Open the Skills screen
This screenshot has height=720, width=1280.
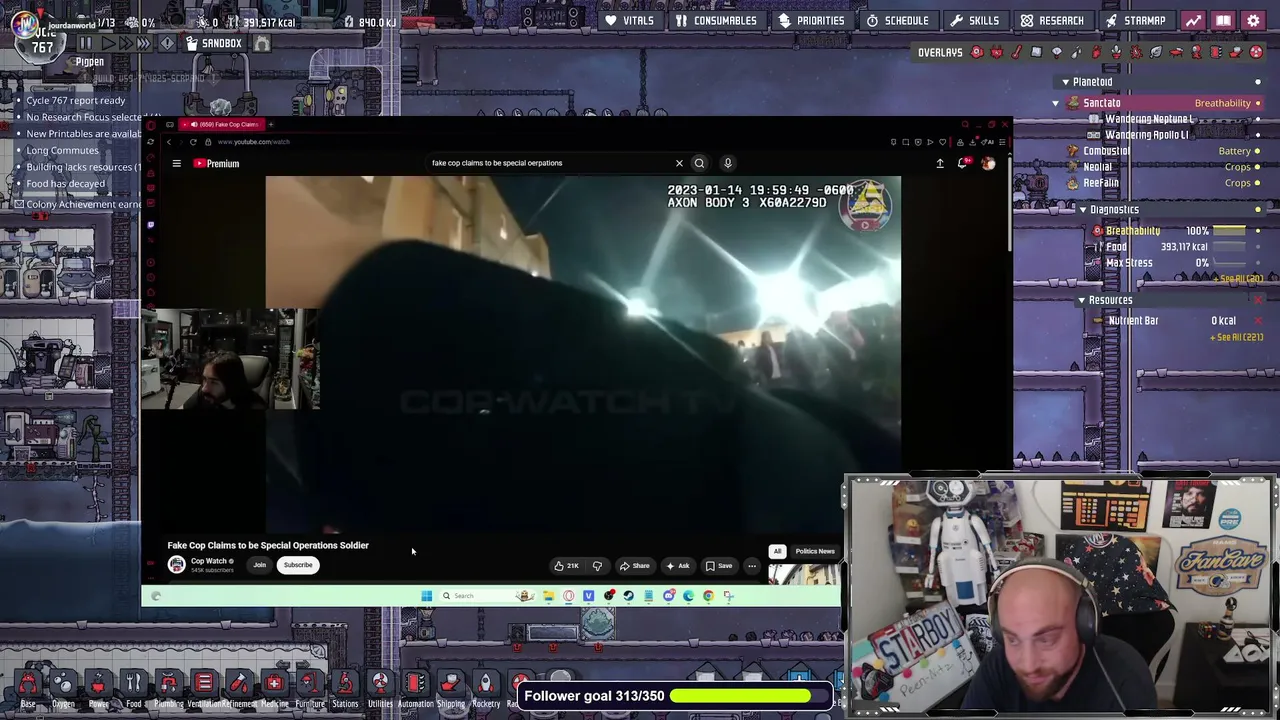point(975,20)
